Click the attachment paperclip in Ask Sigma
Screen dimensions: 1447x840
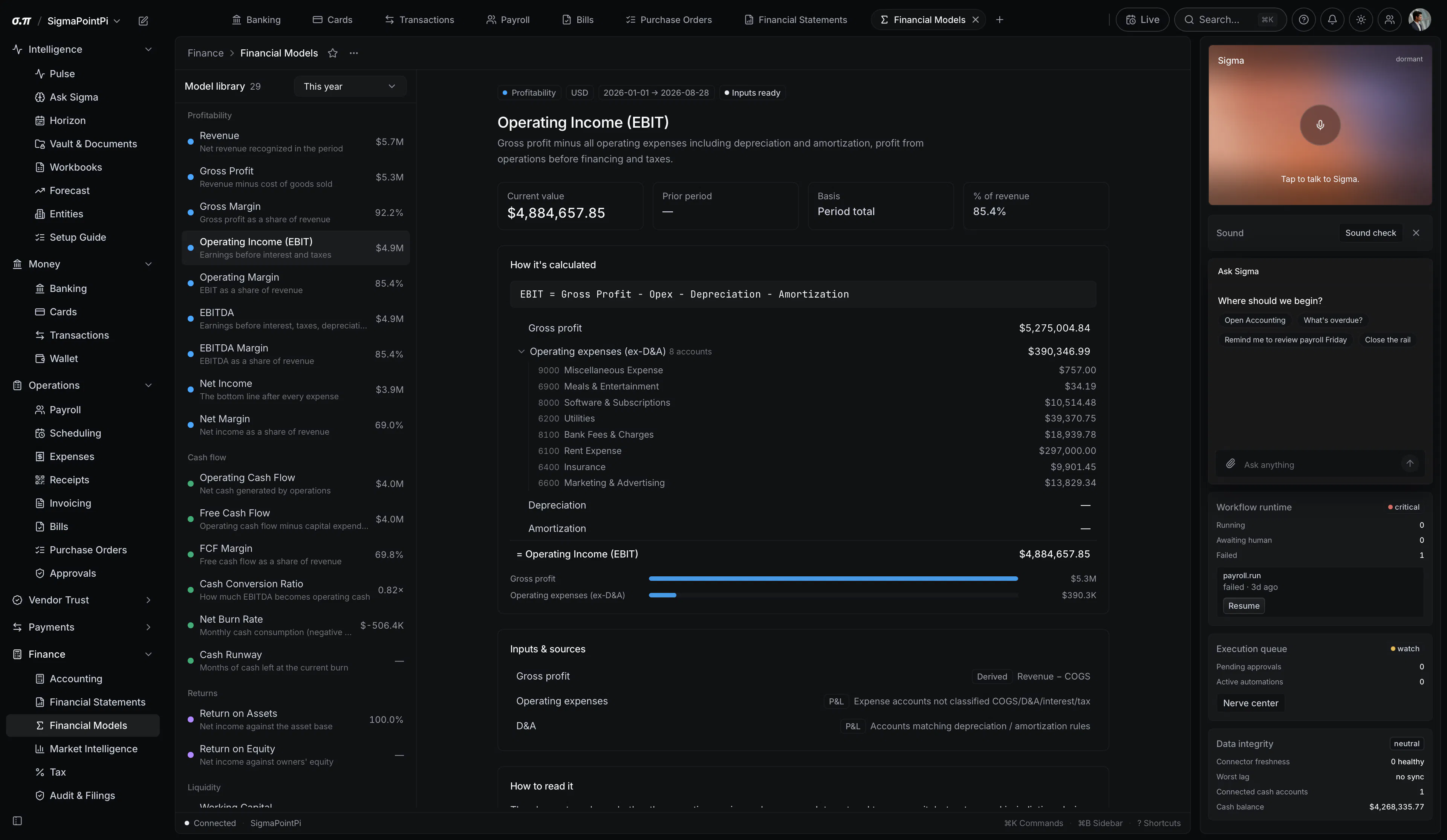[1231, 464]
